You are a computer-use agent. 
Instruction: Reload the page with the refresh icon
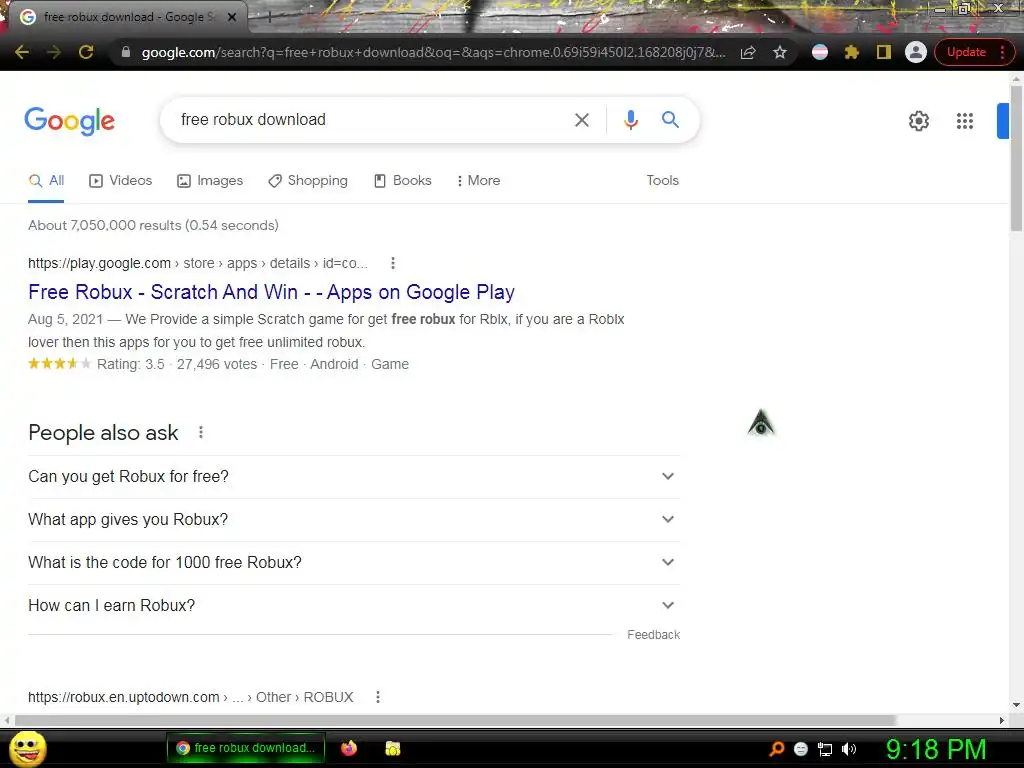(x=86, y=52)
